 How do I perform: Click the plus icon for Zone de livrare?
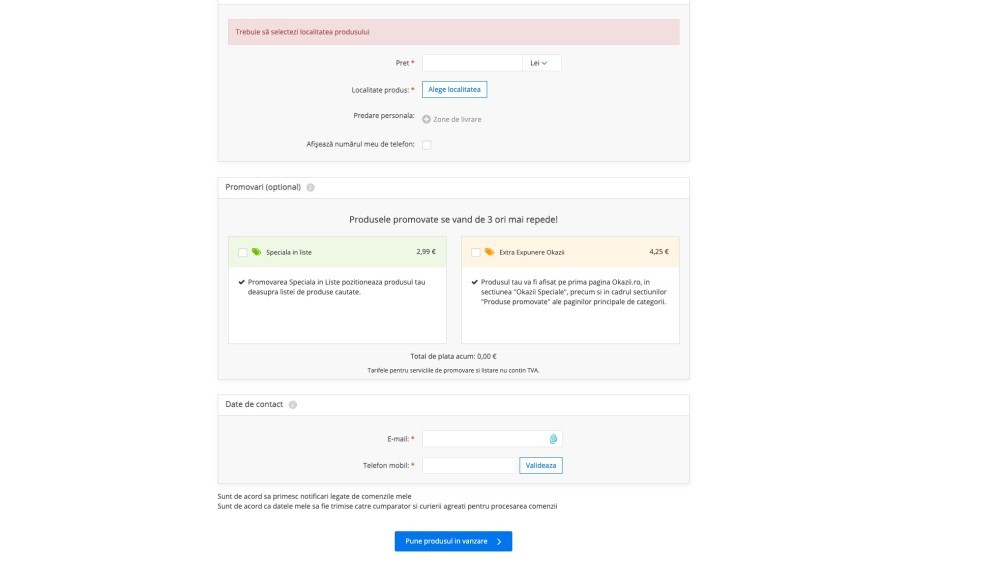[426, 119]
